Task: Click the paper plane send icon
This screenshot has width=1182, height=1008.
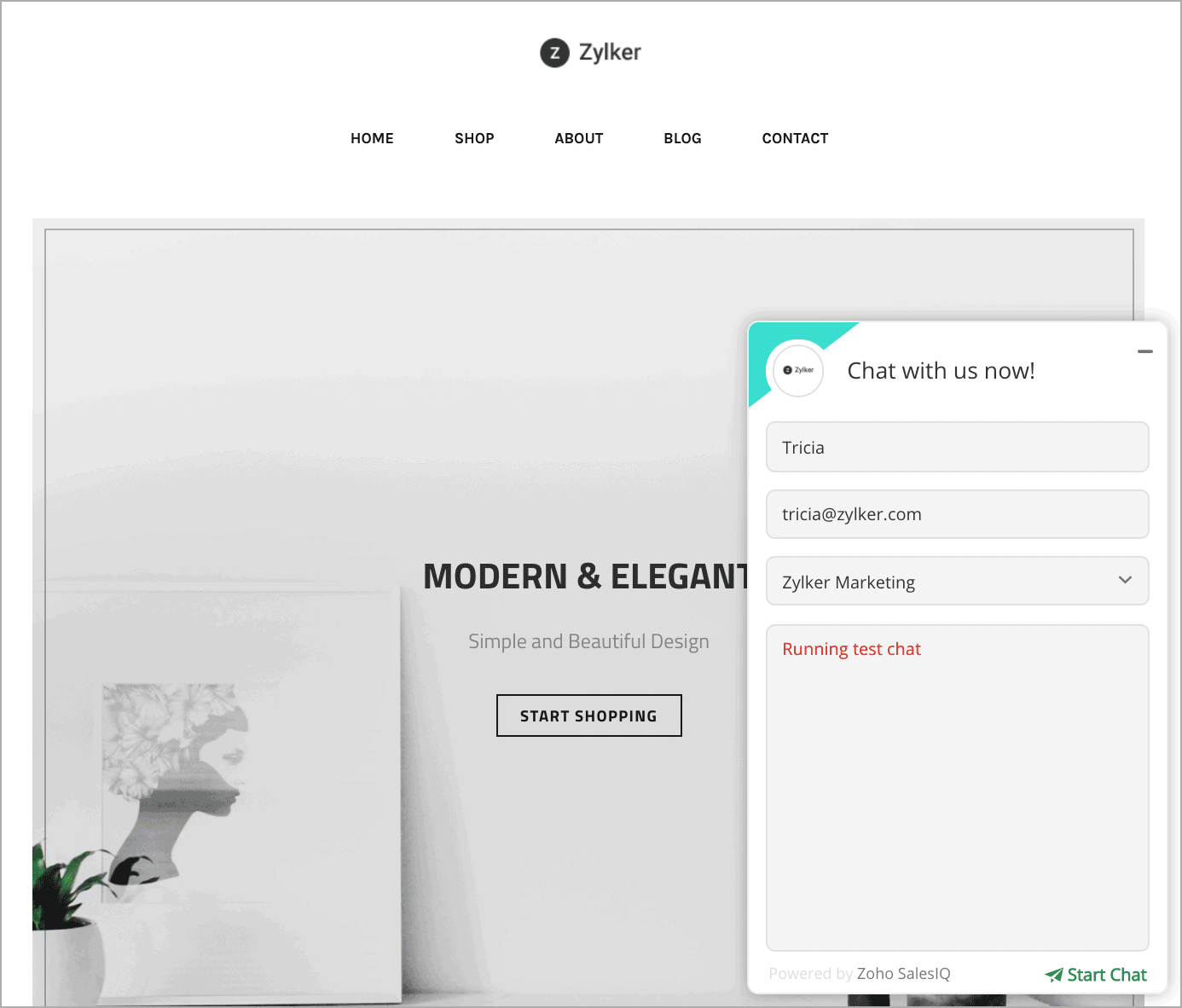Action: [x=1054, y=975]
